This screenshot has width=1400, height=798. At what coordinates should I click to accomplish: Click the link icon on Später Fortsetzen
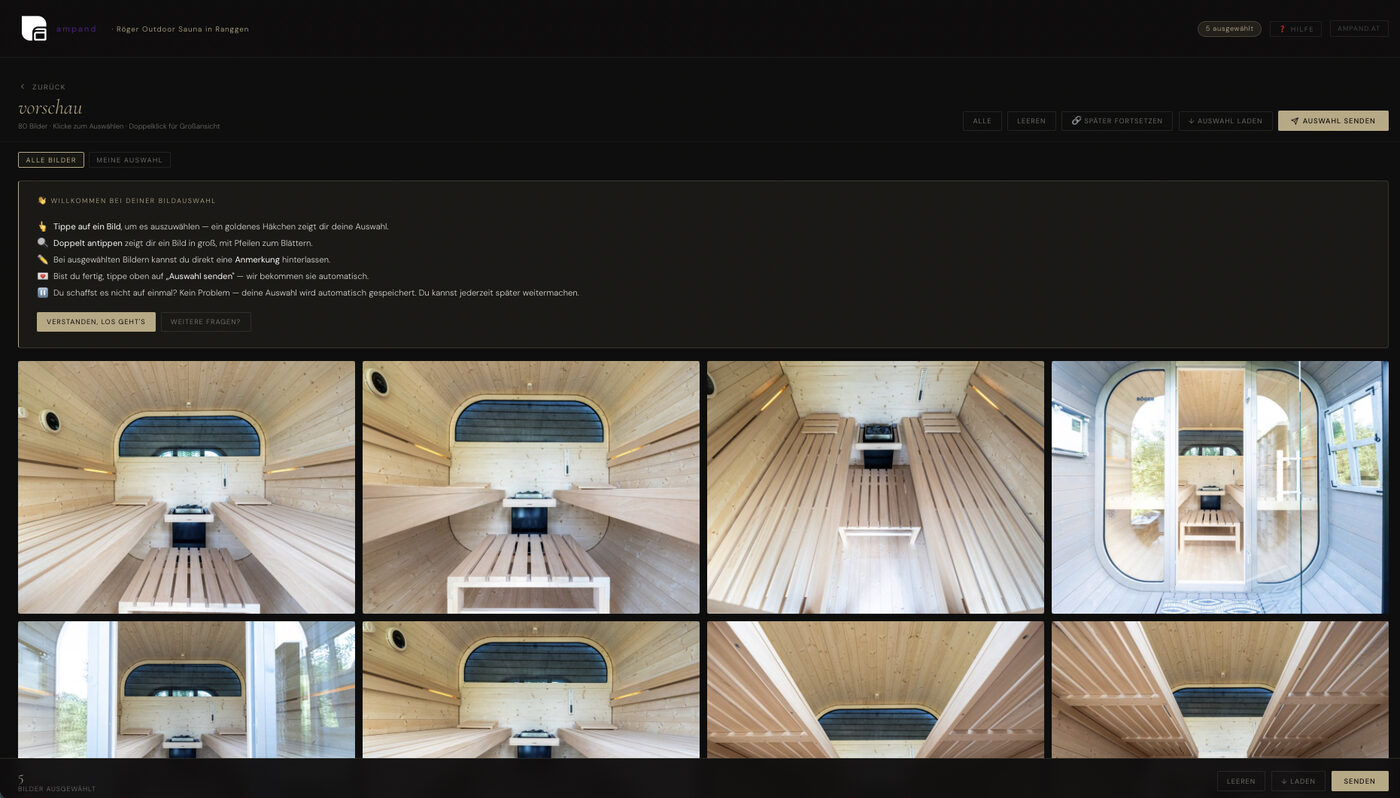1076,121
